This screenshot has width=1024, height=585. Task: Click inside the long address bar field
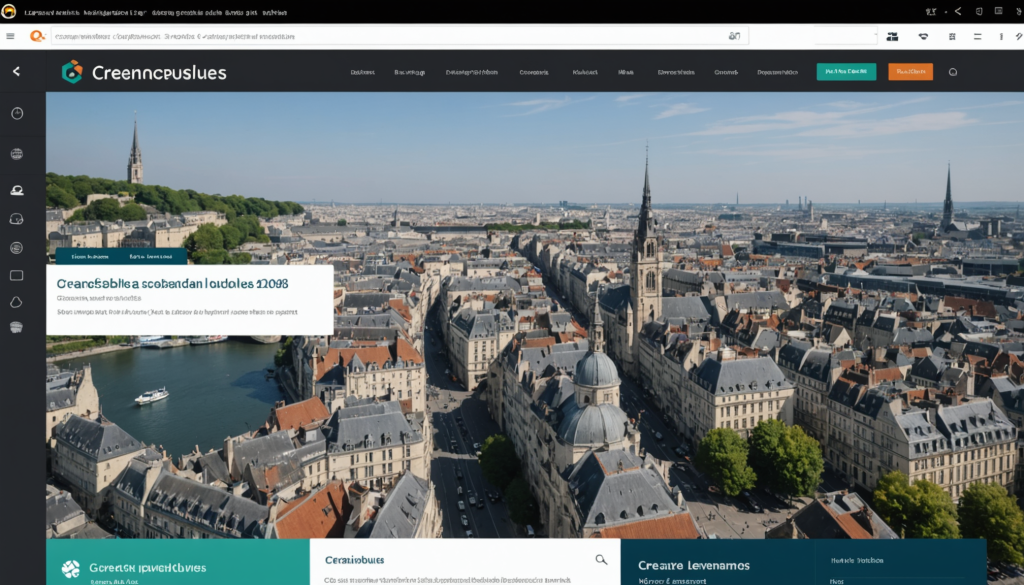(399, 37)
